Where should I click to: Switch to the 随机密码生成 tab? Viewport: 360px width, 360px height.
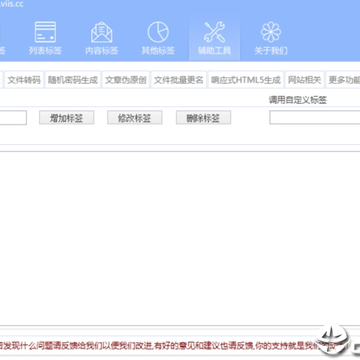(x=73, y=80)
